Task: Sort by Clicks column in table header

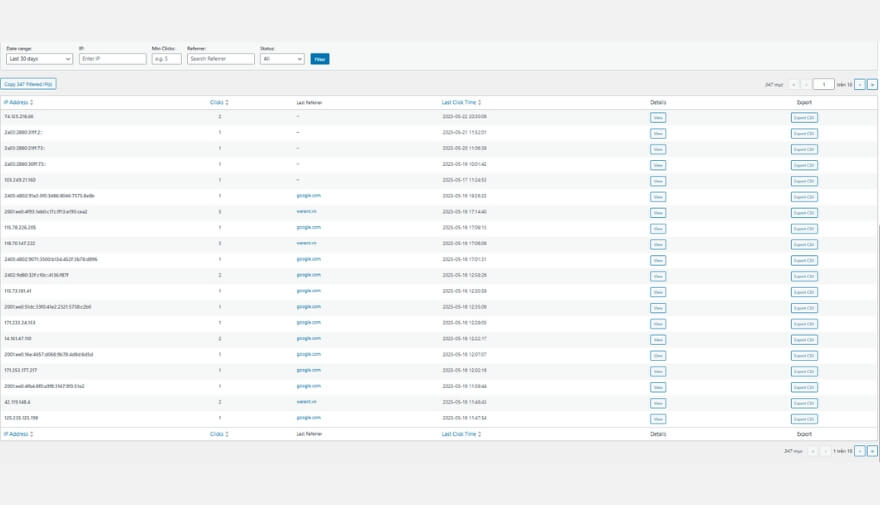Action: tap(218, 102)
